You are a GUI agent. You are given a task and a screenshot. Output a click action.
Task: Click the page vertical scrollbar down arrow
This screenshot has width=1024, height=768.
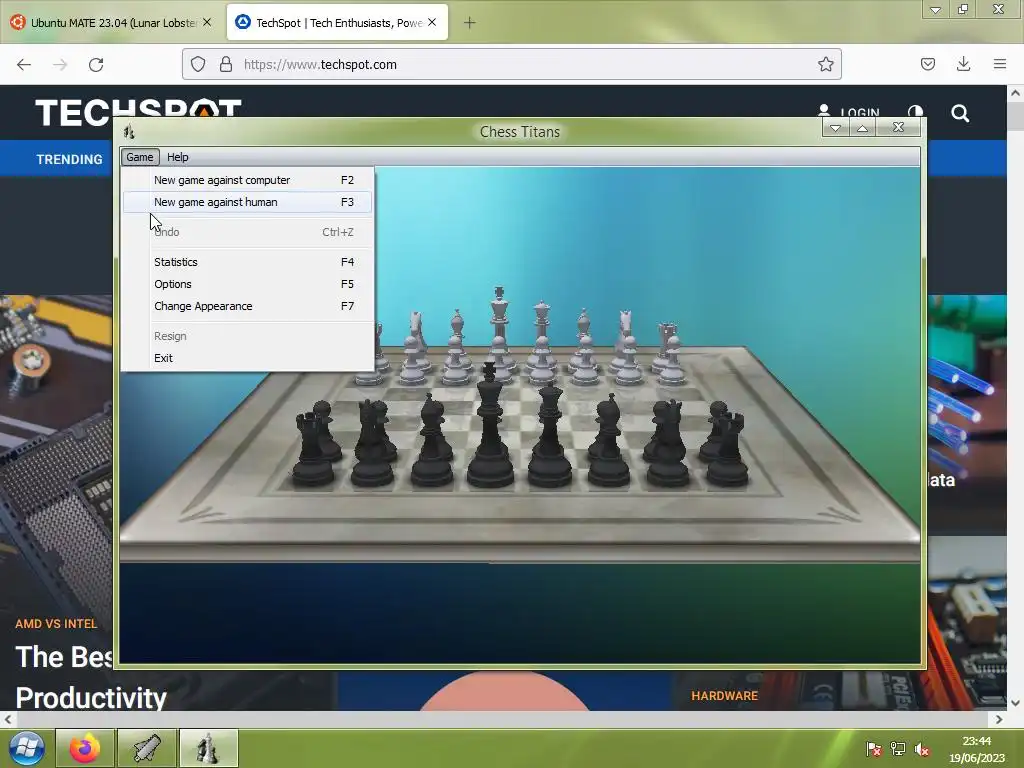point(1015,703)
